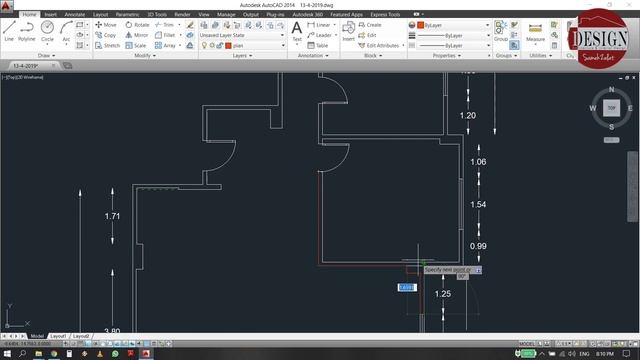Open the Annotate ribbon tab
Viewport: 640px width, 360px height.
(x=75, y=14)
